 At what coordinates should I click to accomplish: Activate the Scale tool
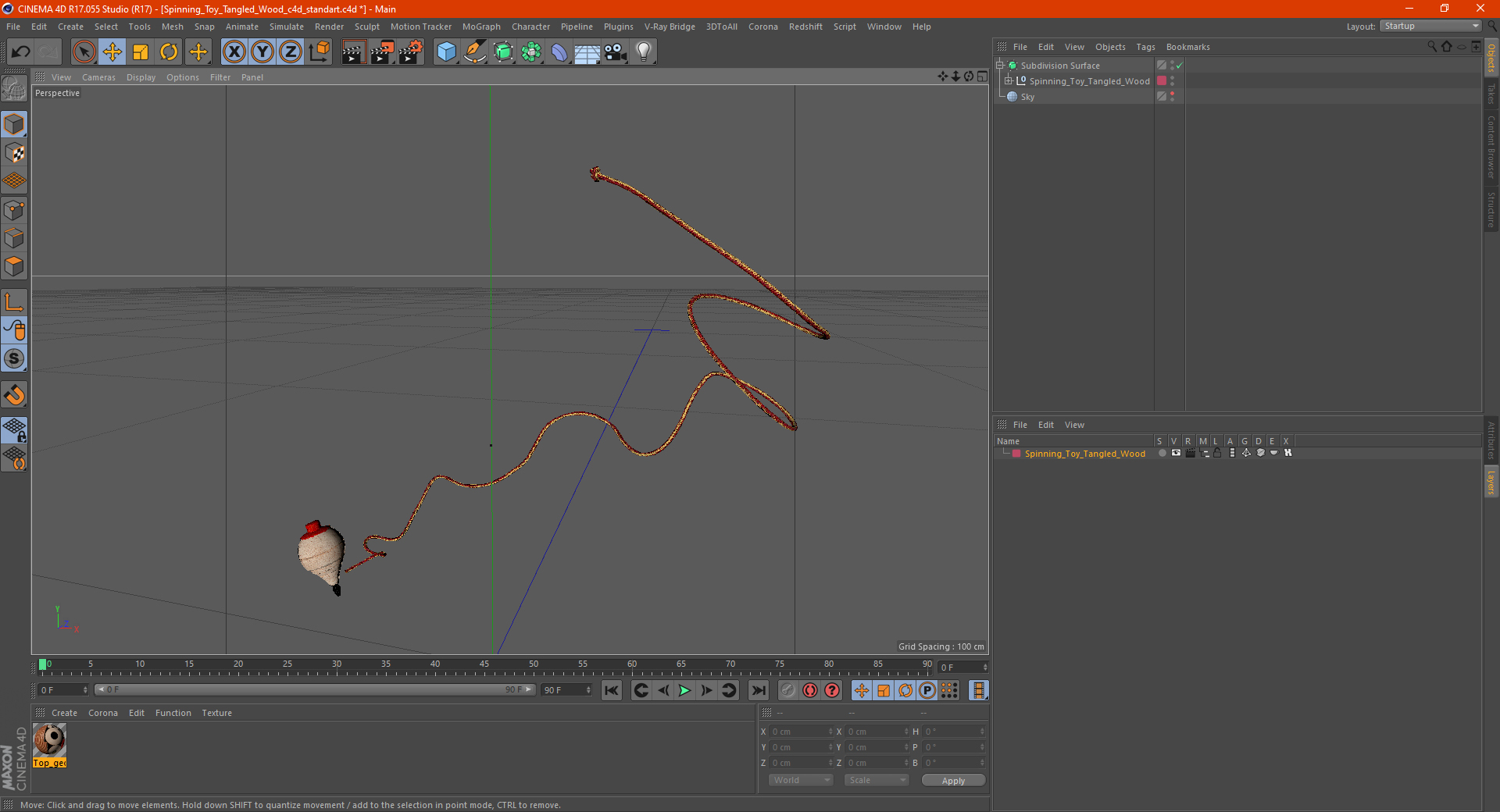pyautogui.click(x=141, y=52)
